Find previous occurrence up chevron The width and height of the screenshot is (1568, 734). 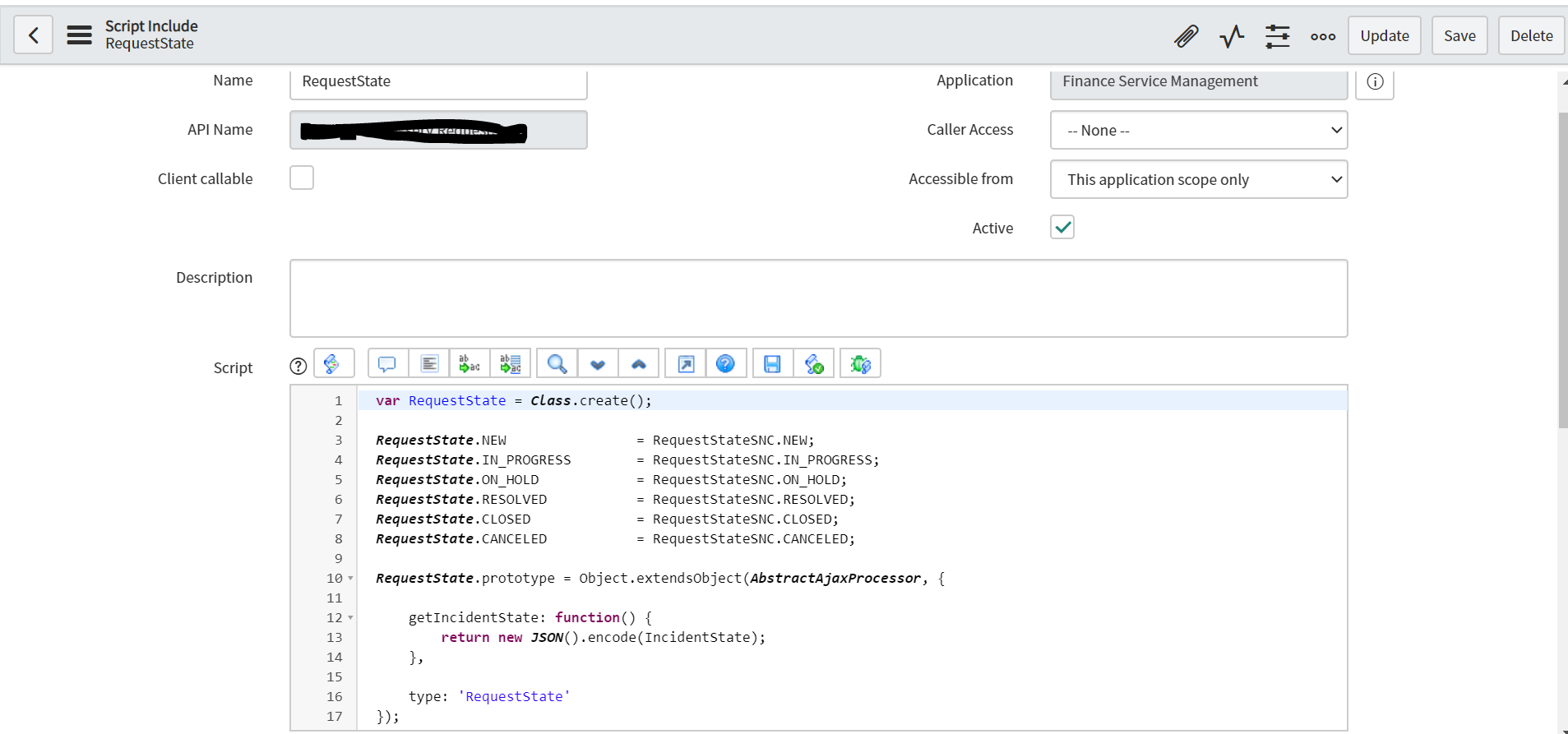[639, 363]
